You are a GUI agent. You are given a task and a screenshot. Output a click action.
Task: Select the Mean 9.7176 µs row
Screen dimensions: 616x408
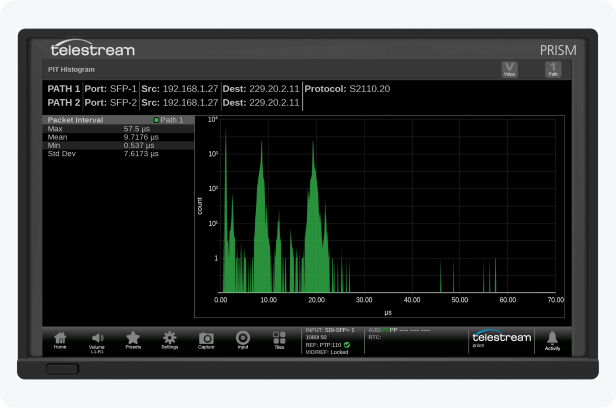point(118,137)
